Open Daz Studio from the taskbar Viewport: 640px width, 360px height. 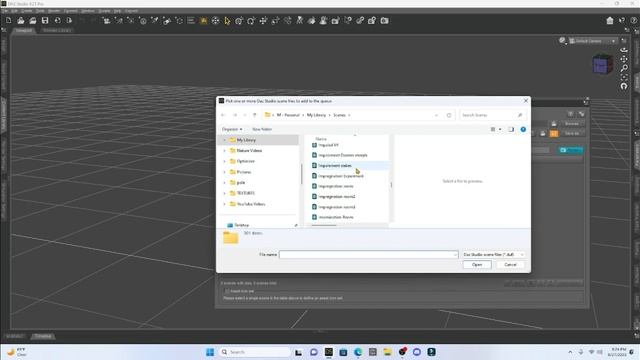click(329, 352)
